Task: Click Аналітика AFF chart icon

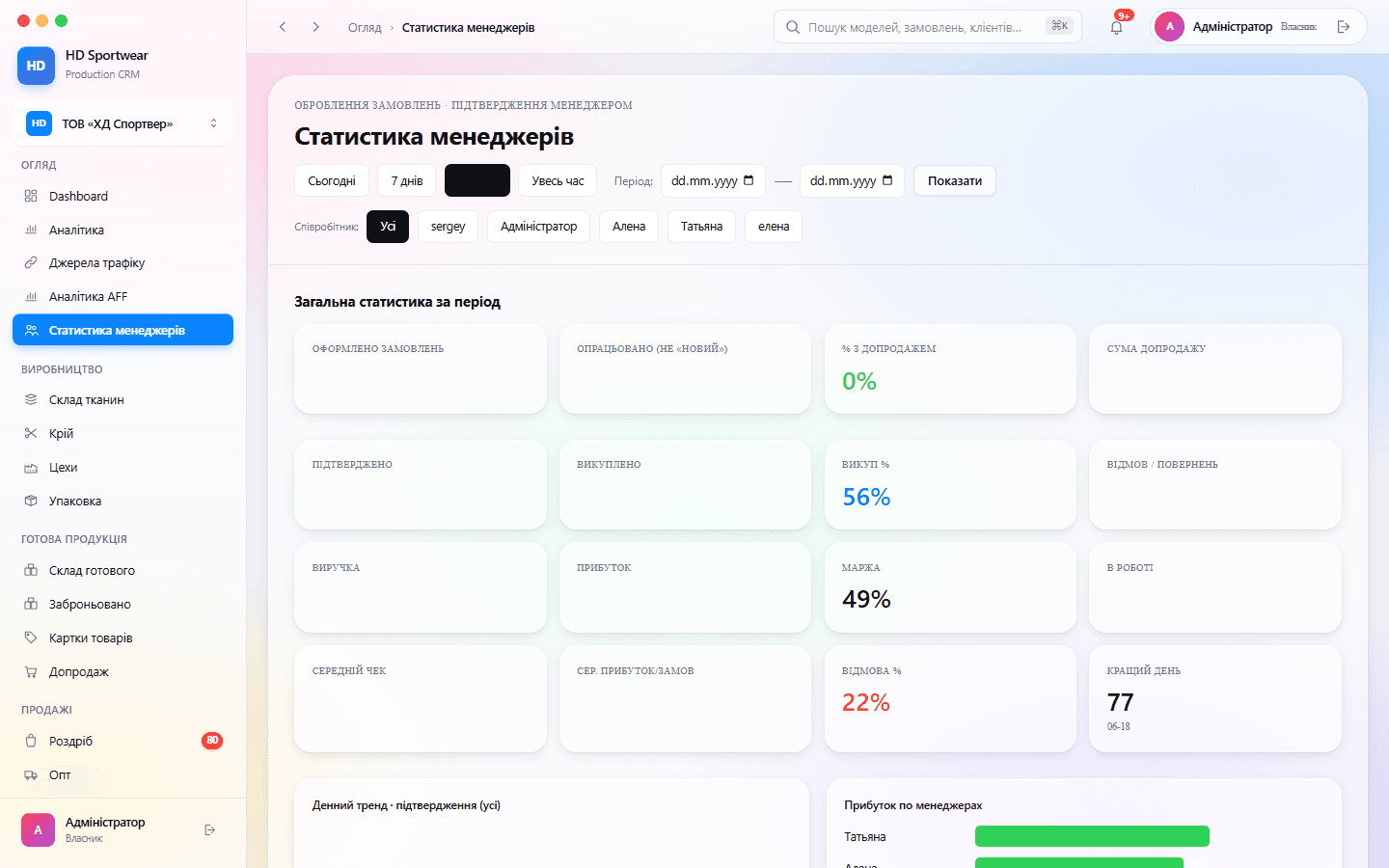Action: (31, 296)
